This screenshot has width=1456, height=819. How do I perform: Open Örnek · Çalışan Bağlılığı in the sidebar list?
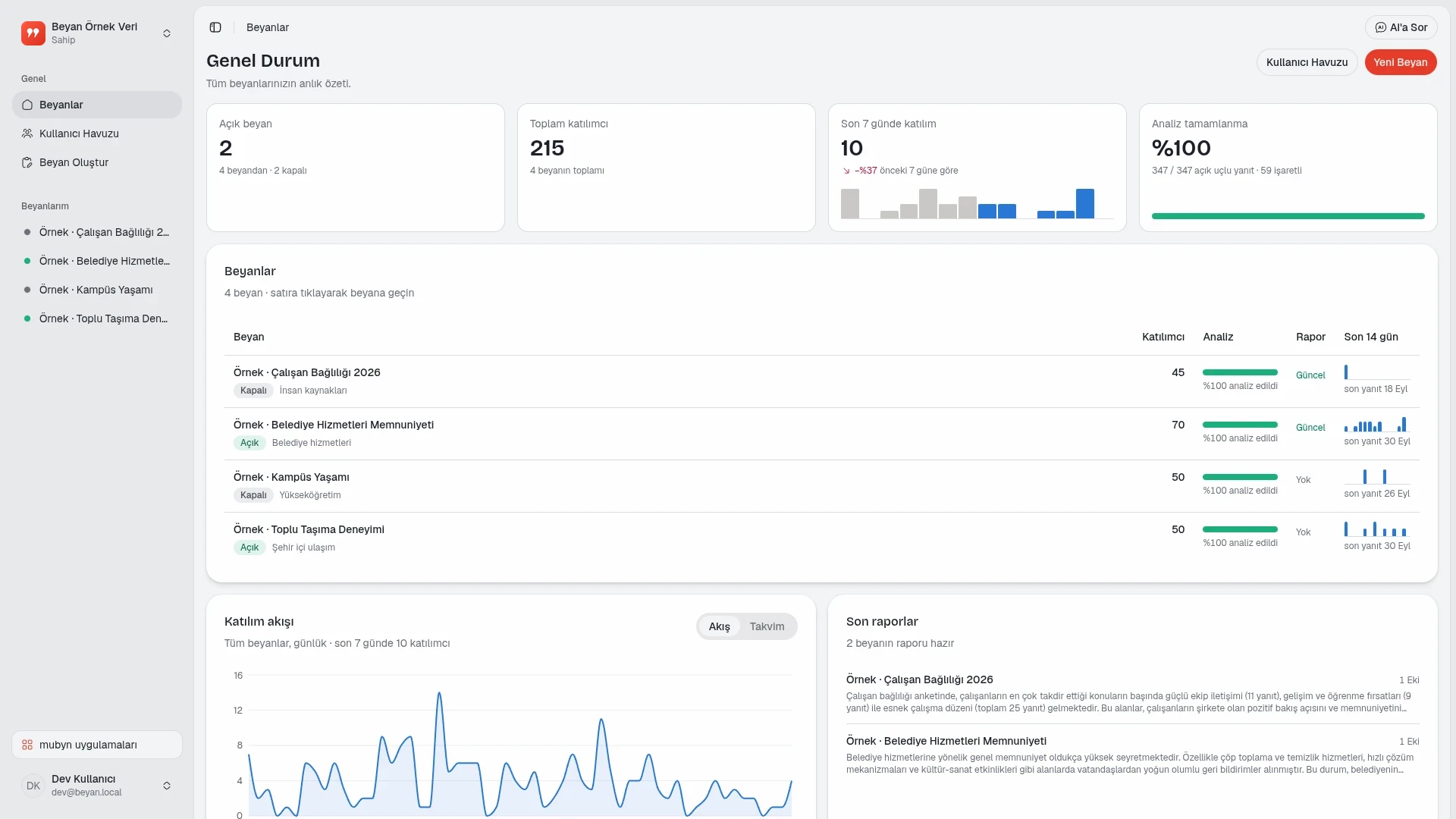(x=97, y=232)
